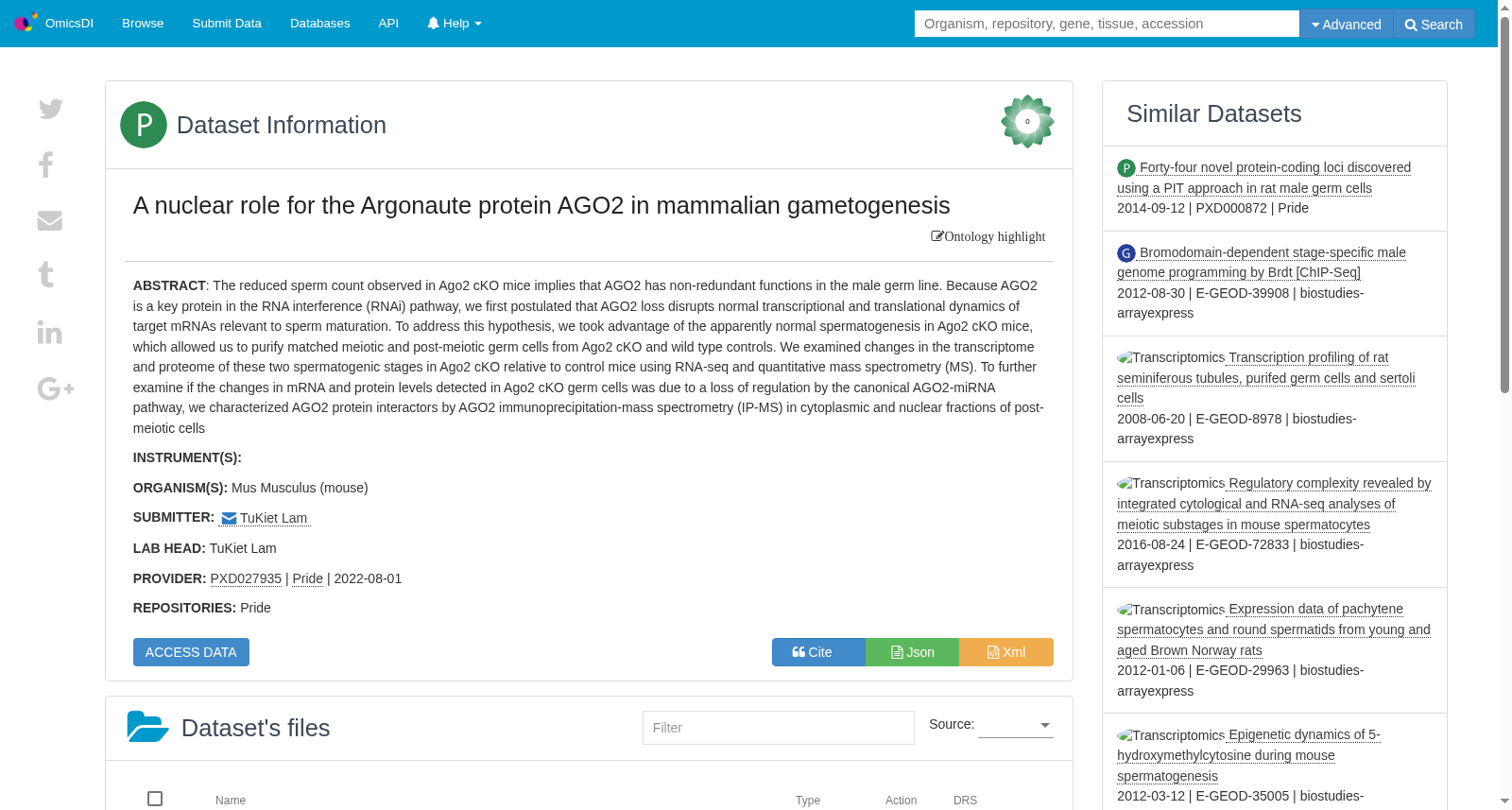The width and height of the screenshot is (1512, 810).
Task: Open the PXD027935 provider link
Action: [x=246, y=578]
